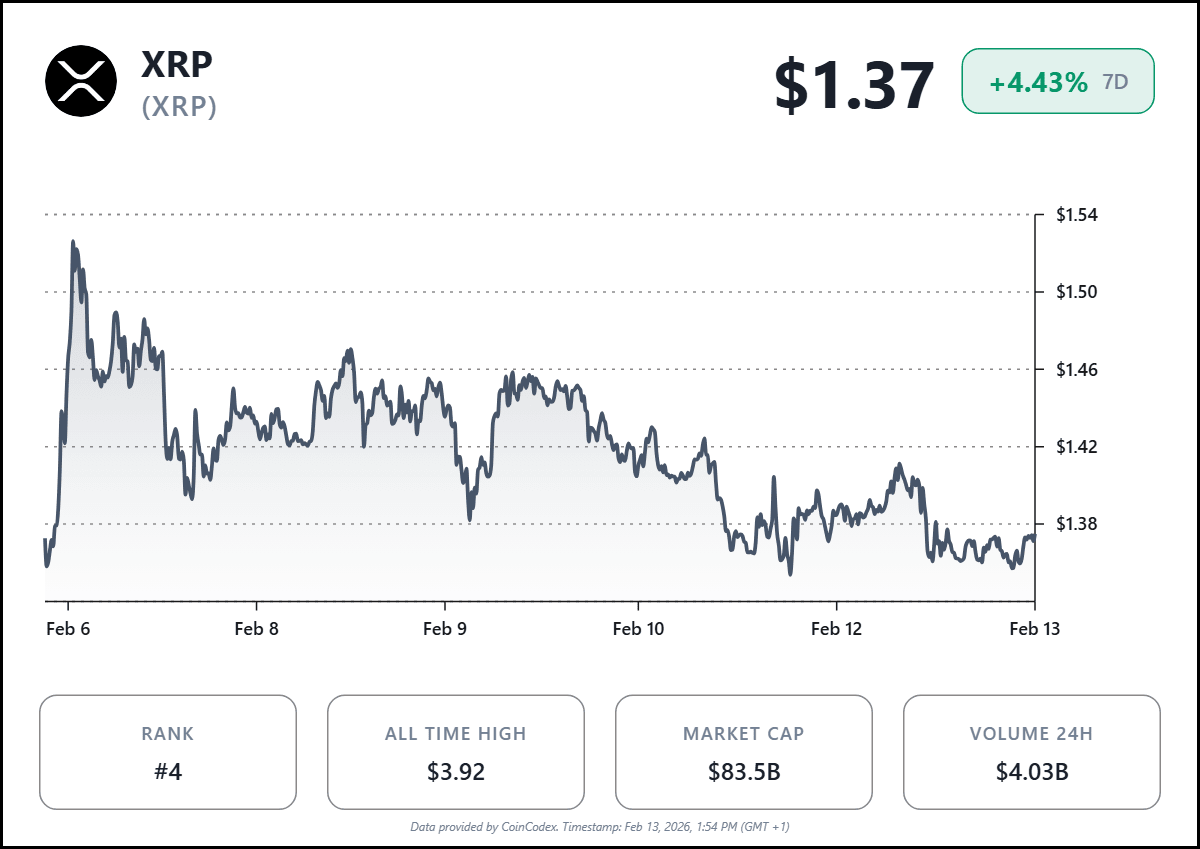Screen dimensions: 1200x849
Task: Click the CoinCodex data attribution text
Action: [x=600, y=827]
